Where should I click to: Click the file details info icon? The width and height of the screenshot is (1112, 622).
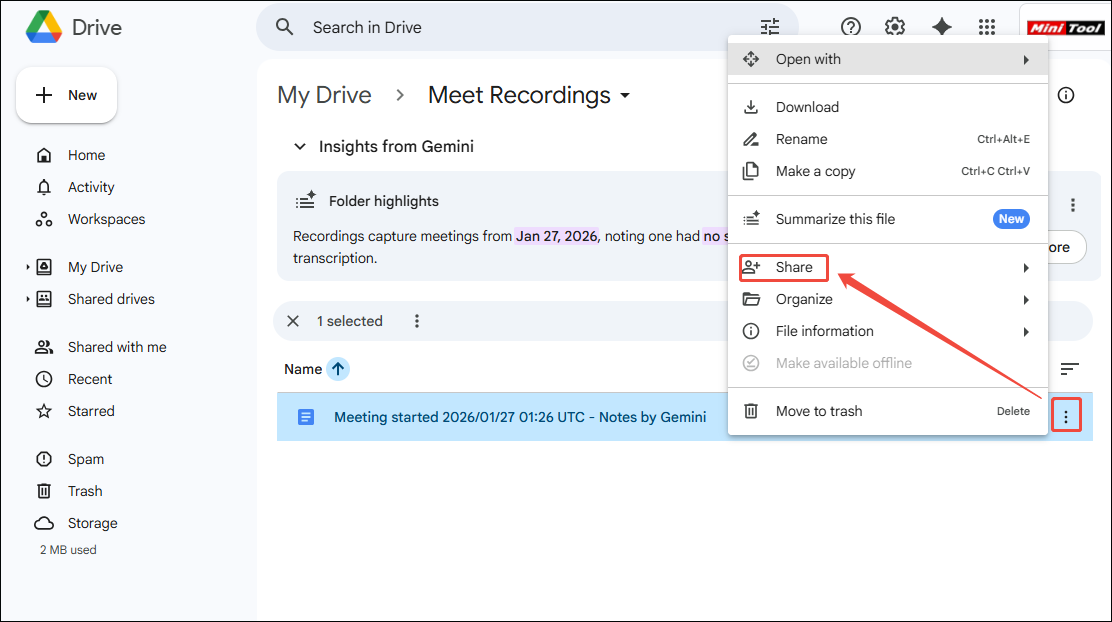[1066, 95]
